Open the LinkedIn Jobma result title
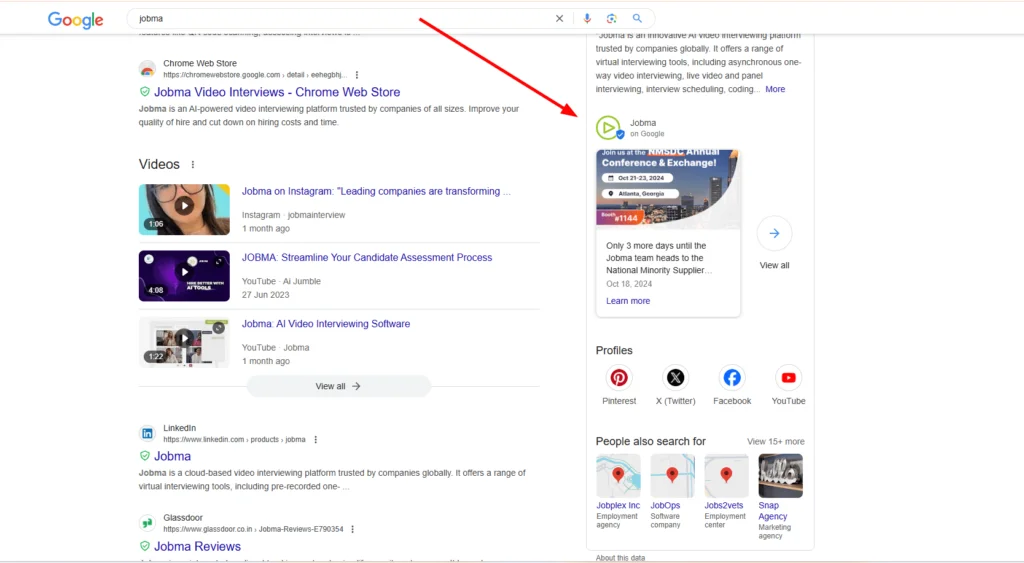 [x=172, y=456]
